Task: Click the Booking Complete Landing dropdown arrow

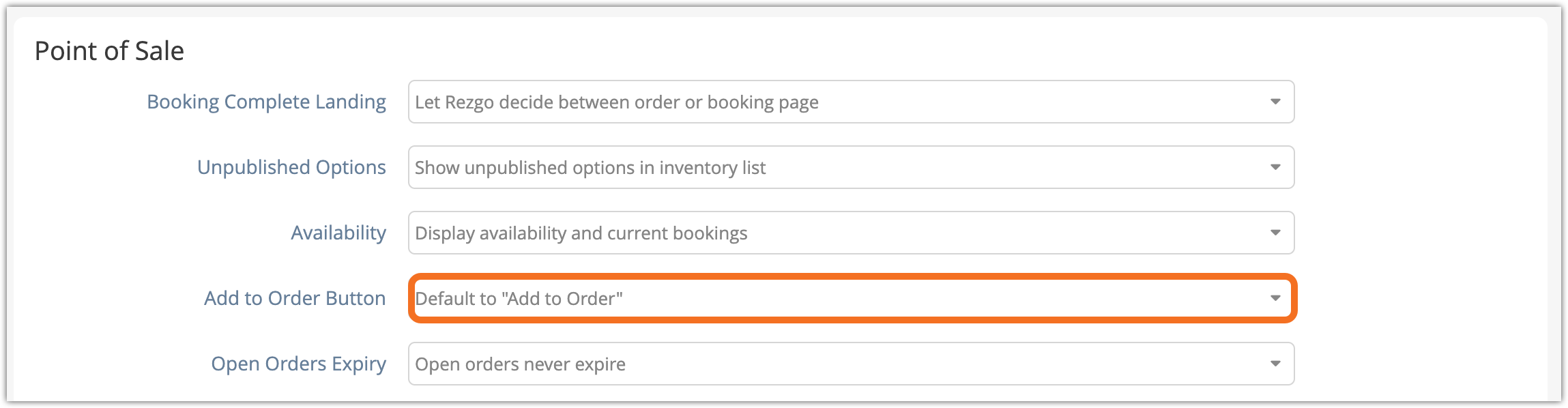Action: [x=1275, y=102]
